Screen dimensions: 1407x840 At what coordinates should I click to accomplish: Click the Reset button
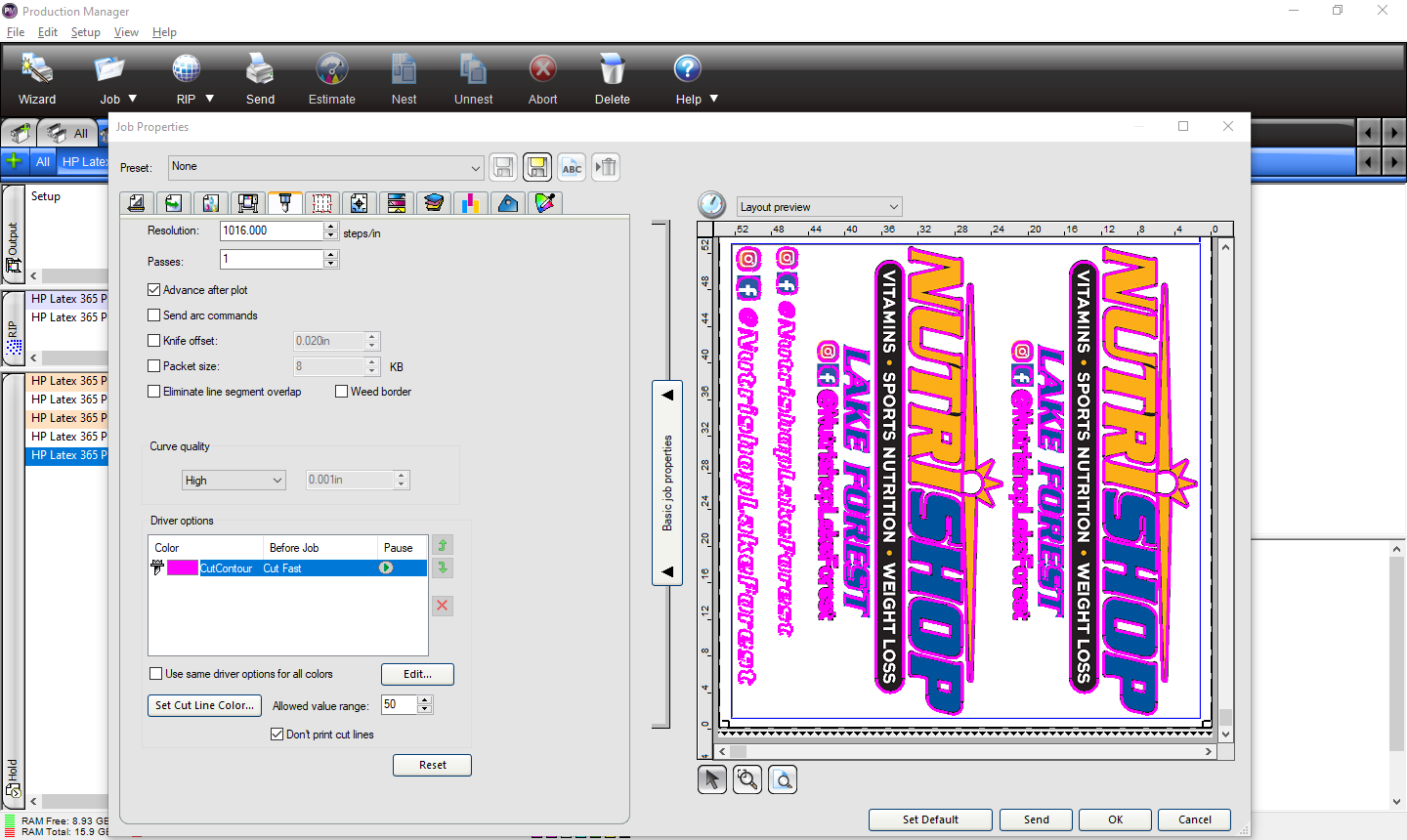[432, 765]
